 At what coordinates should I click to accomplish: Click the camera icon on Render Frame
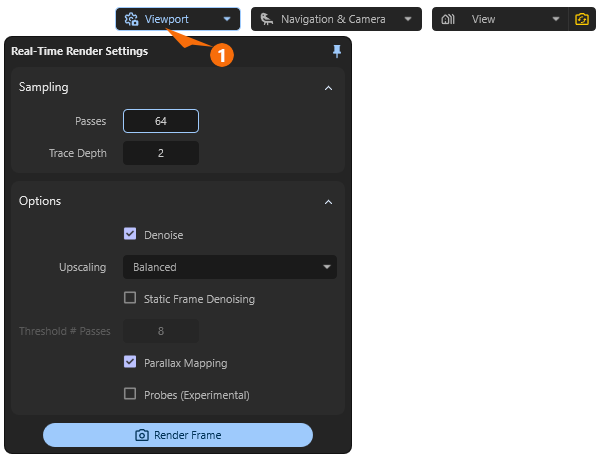pyautogui.click(x=142, y=435)
